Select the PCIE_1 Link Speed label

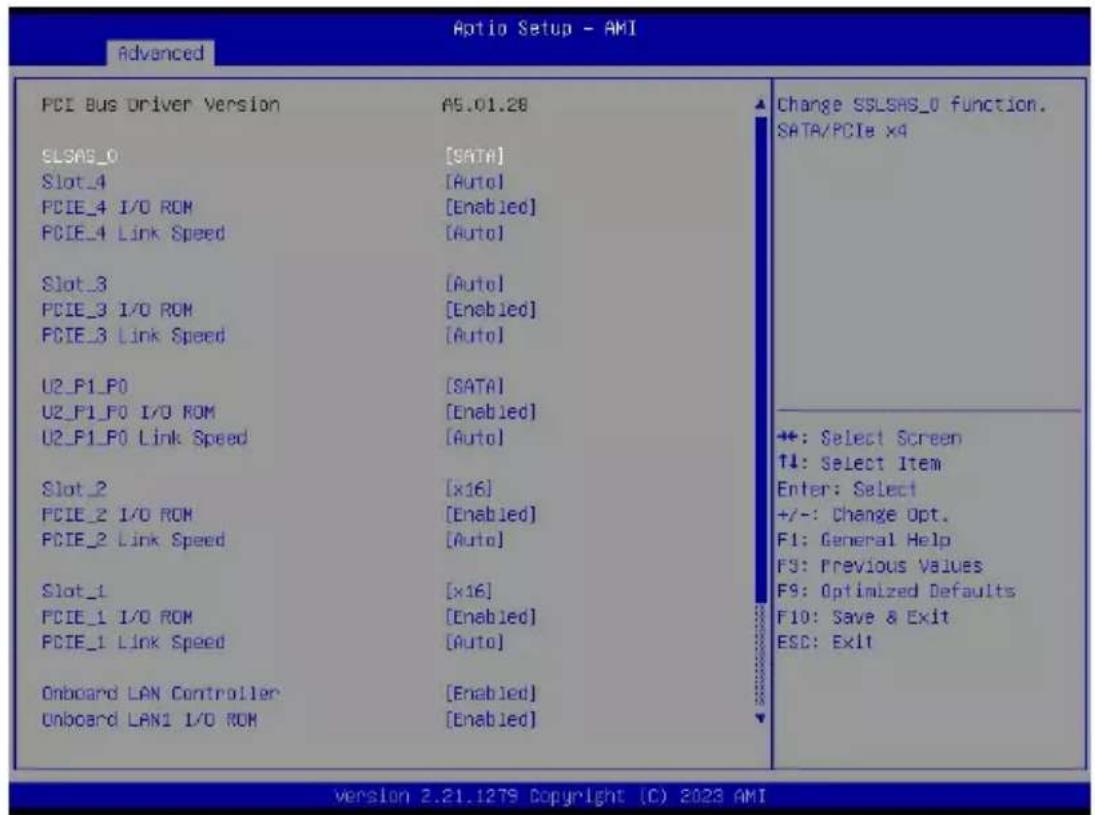[133, 642]
